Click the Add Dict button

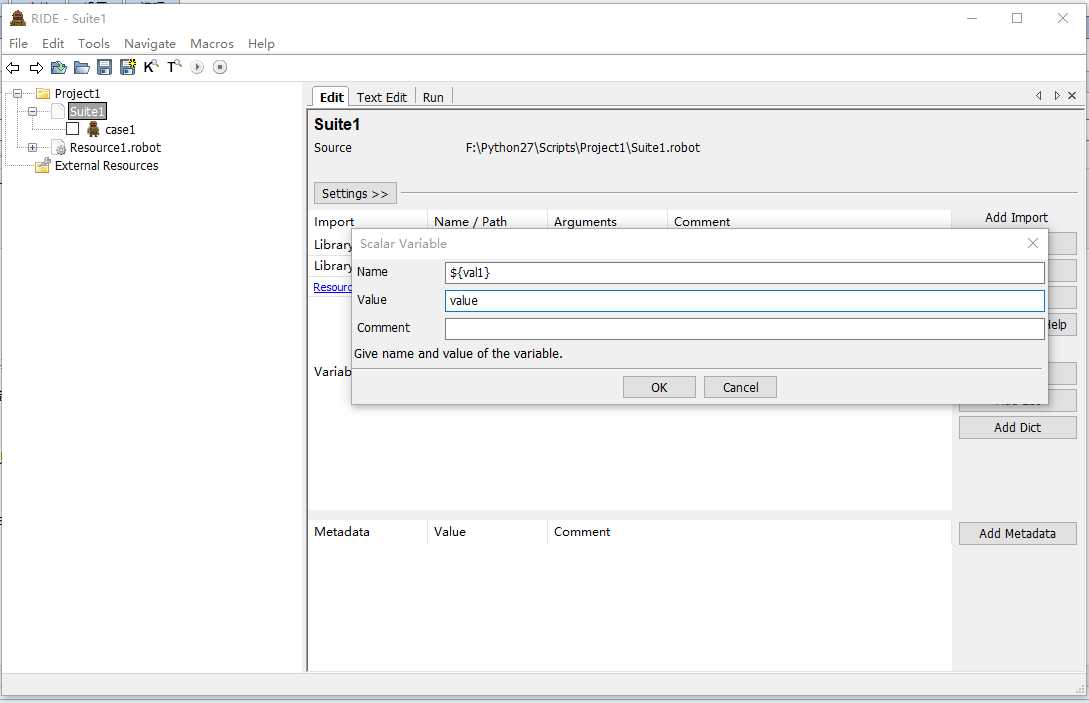click(1017, 427)
